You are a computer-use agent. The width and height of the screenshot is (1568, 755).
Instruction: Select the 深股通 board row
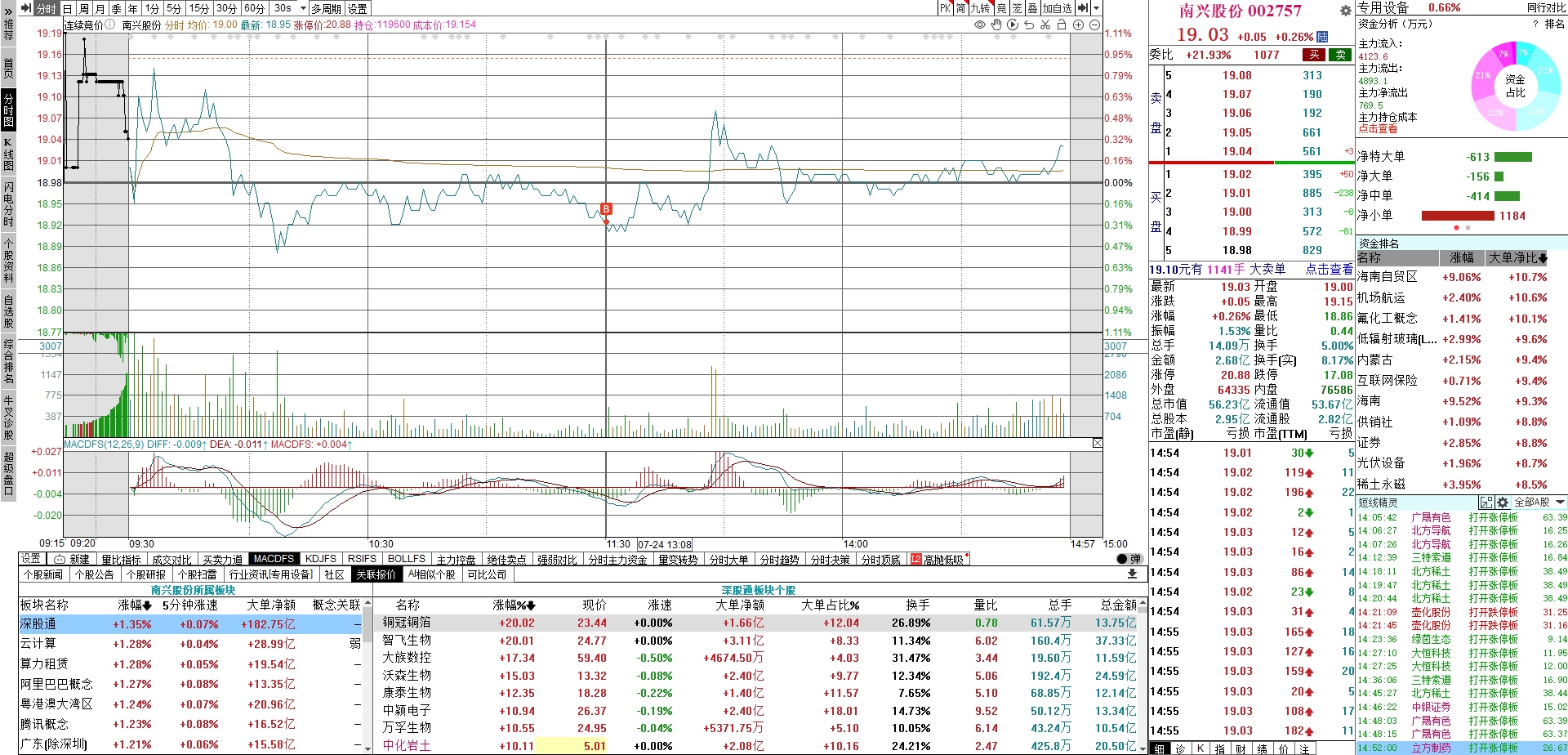[x=191, y=624]
